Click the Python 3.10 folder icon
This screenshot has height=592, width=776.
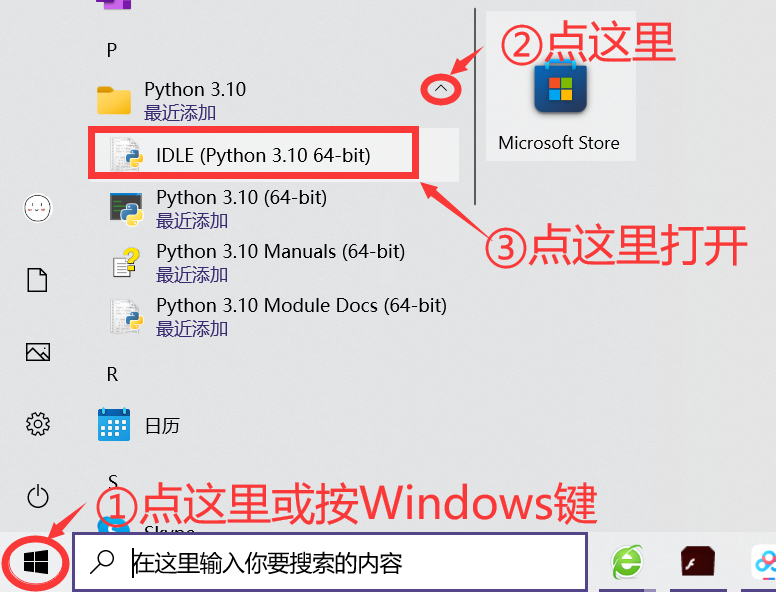click(114, 100)
